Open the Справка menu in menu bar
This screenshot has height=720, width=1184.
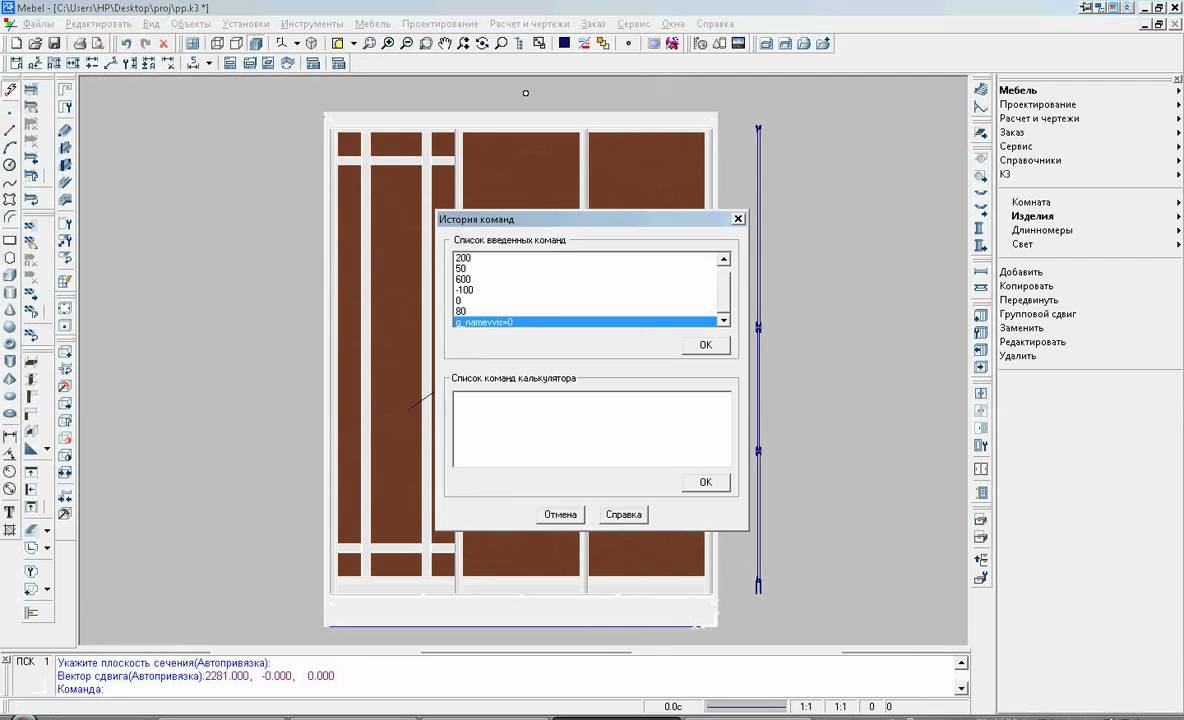click(715, 24)
